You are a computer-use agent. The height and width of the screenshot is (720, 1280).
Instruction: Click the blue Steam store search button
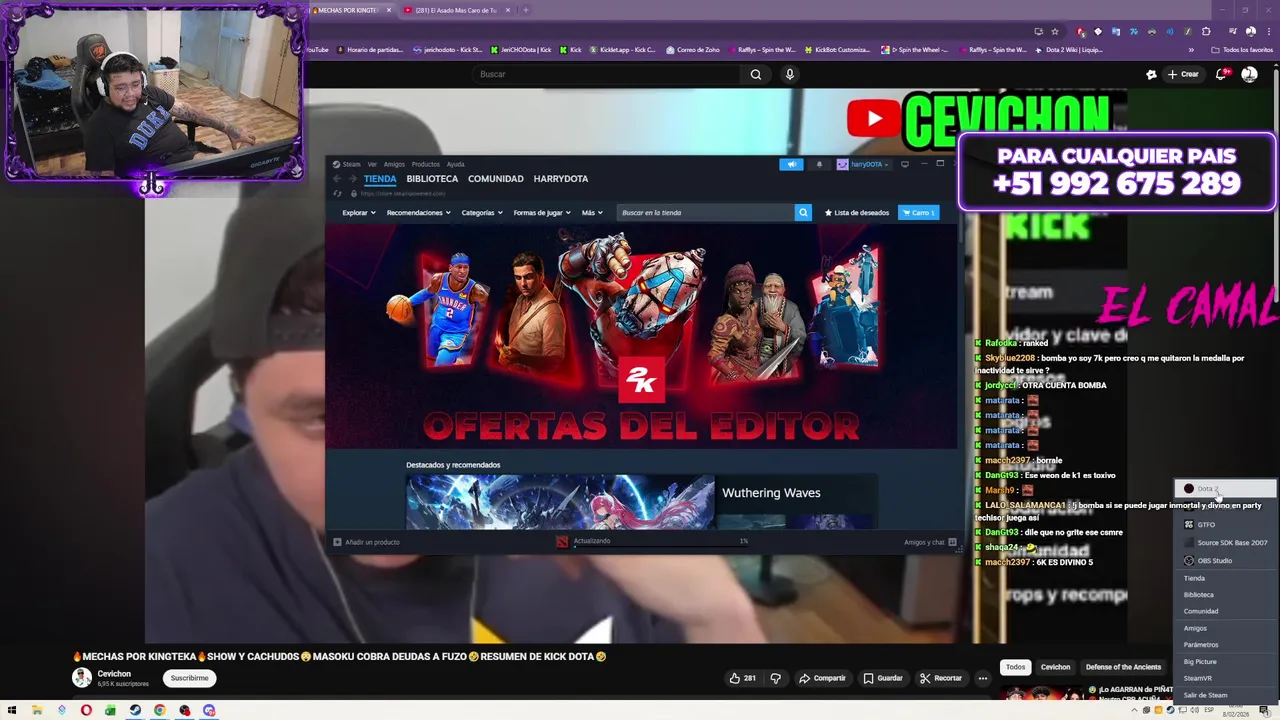click(803, 213)
